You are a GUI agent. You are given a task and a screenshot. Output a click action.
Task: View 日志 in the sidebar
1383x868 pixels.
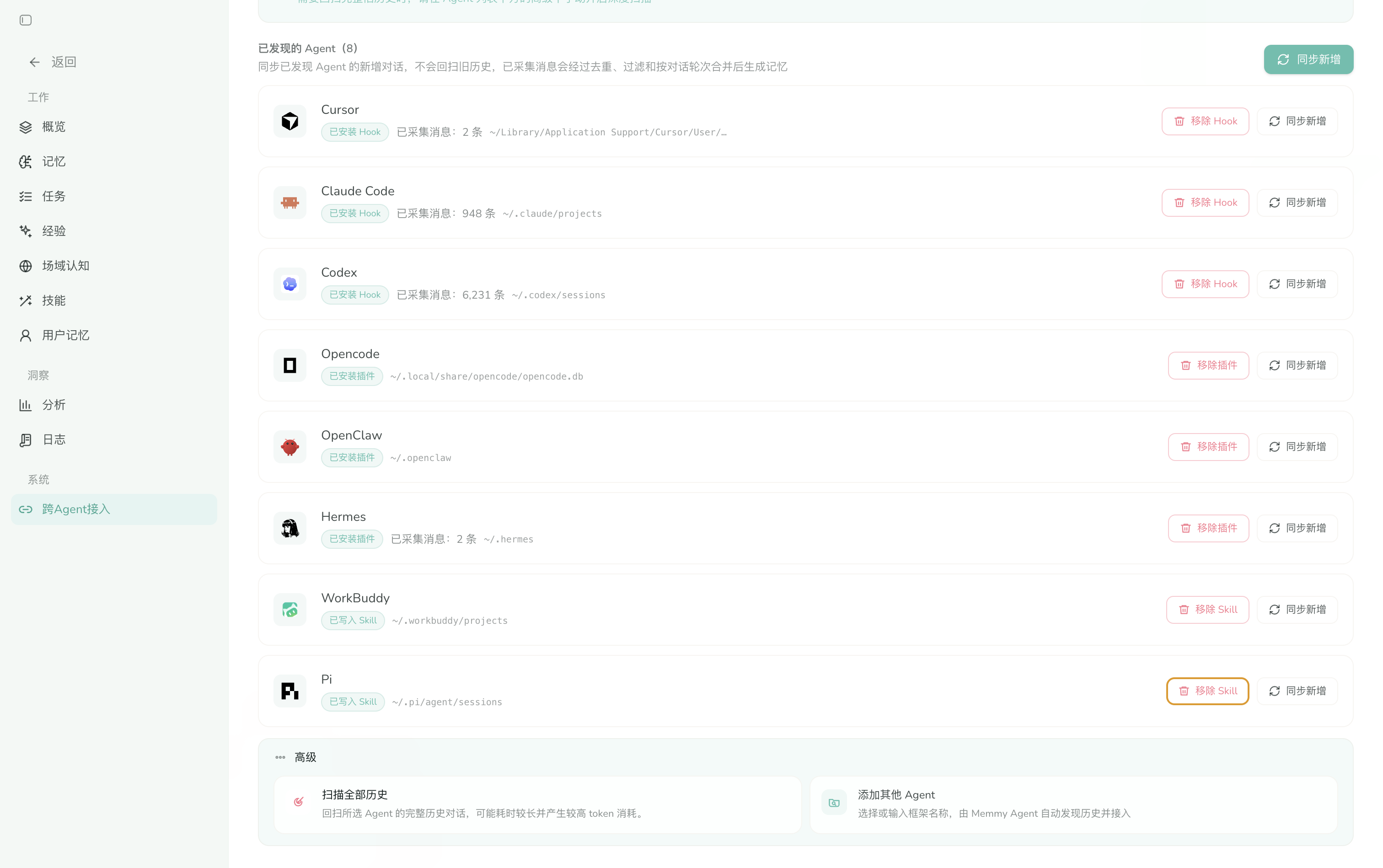114,440
